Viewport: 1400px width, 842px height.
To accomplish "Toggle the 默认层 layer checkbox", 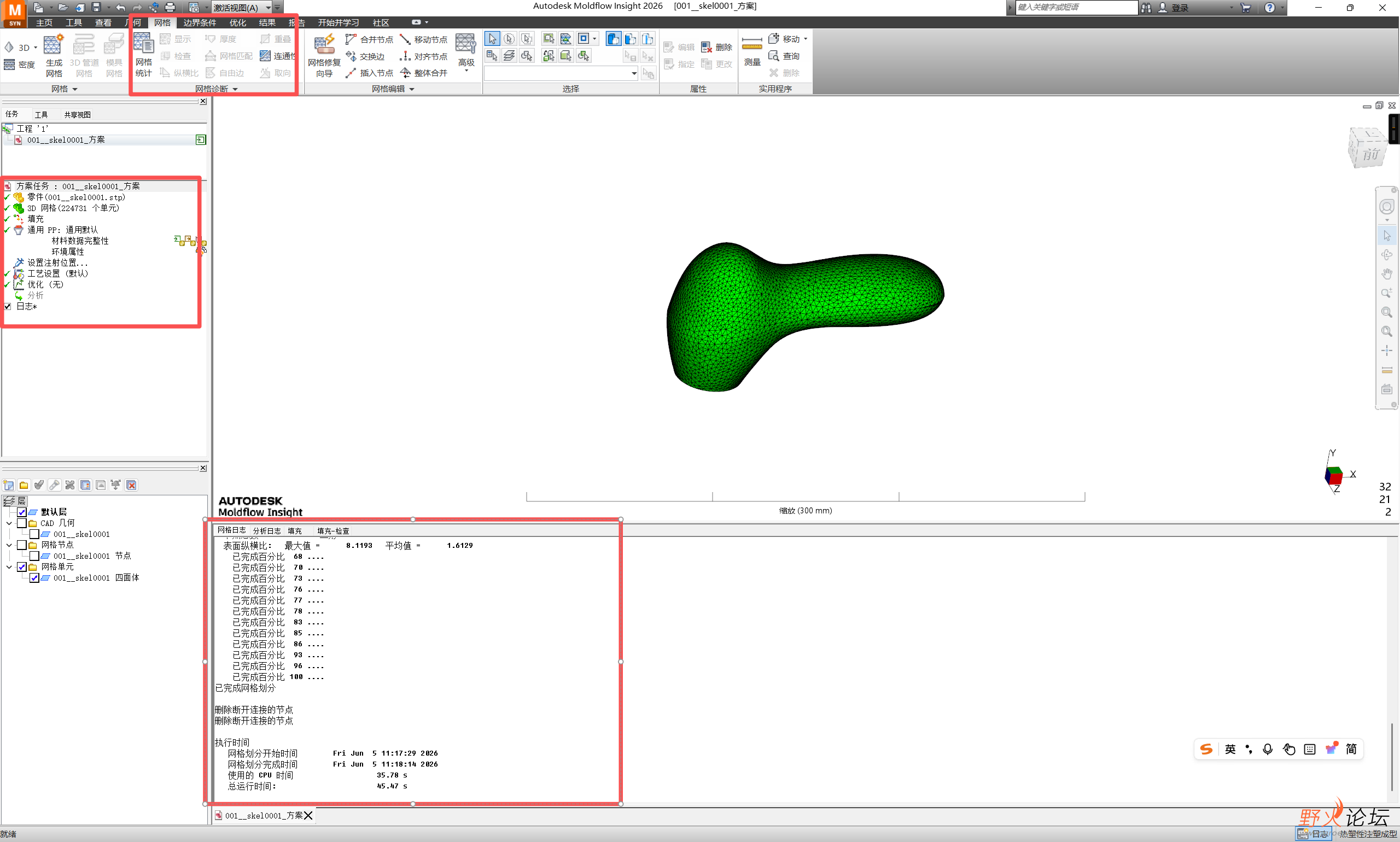I will coord(21,512).
